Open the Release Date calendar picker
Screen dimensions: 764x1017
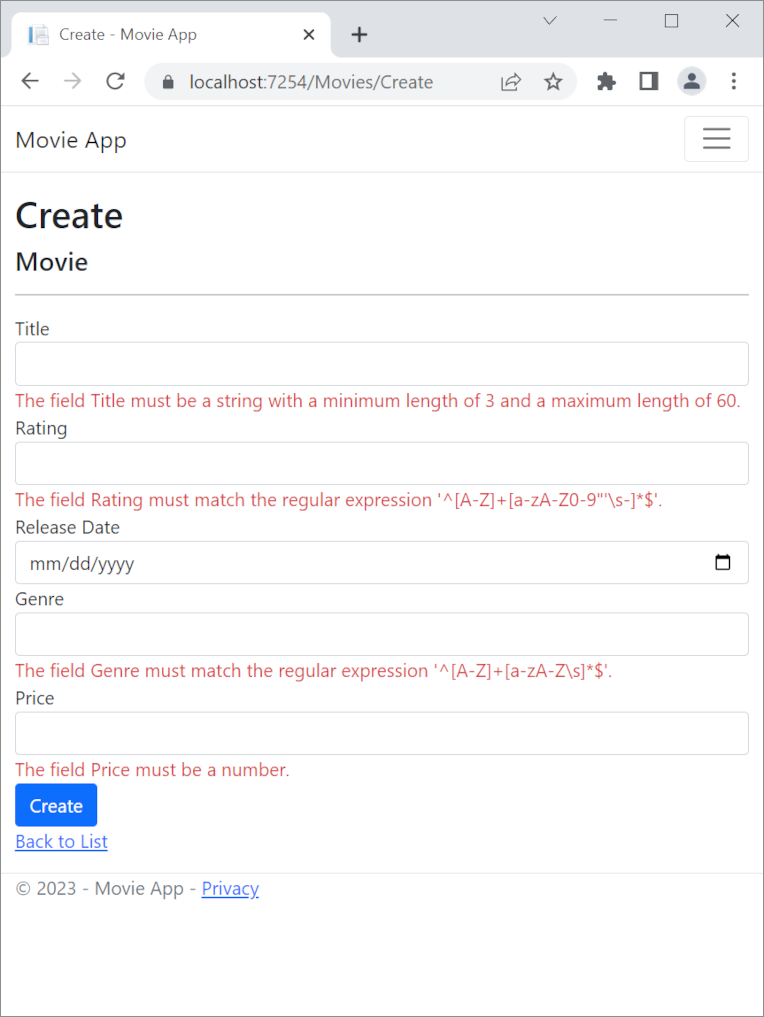point(723,562)
